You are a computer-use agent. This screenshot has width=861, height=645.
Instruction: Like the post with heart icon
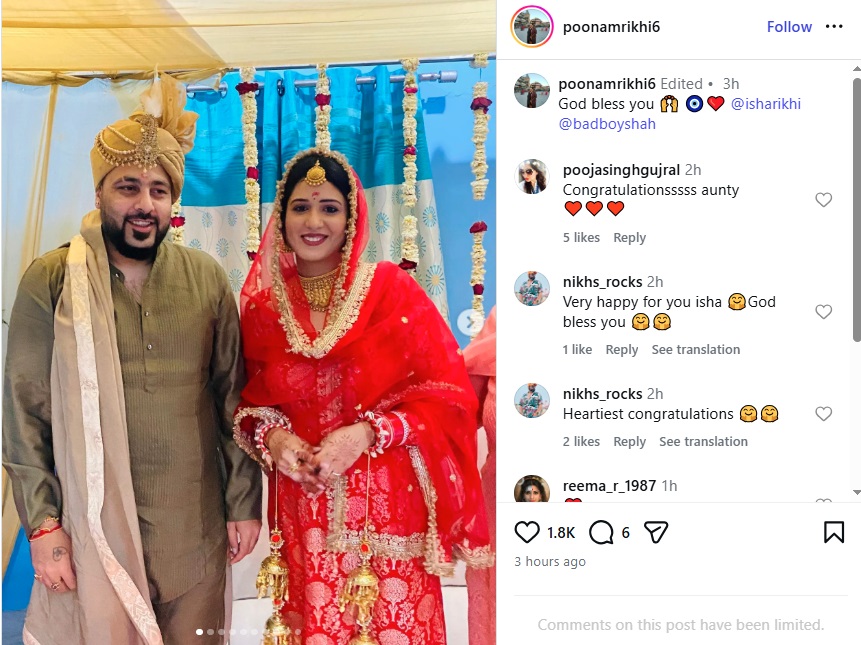tap(527, 532)
